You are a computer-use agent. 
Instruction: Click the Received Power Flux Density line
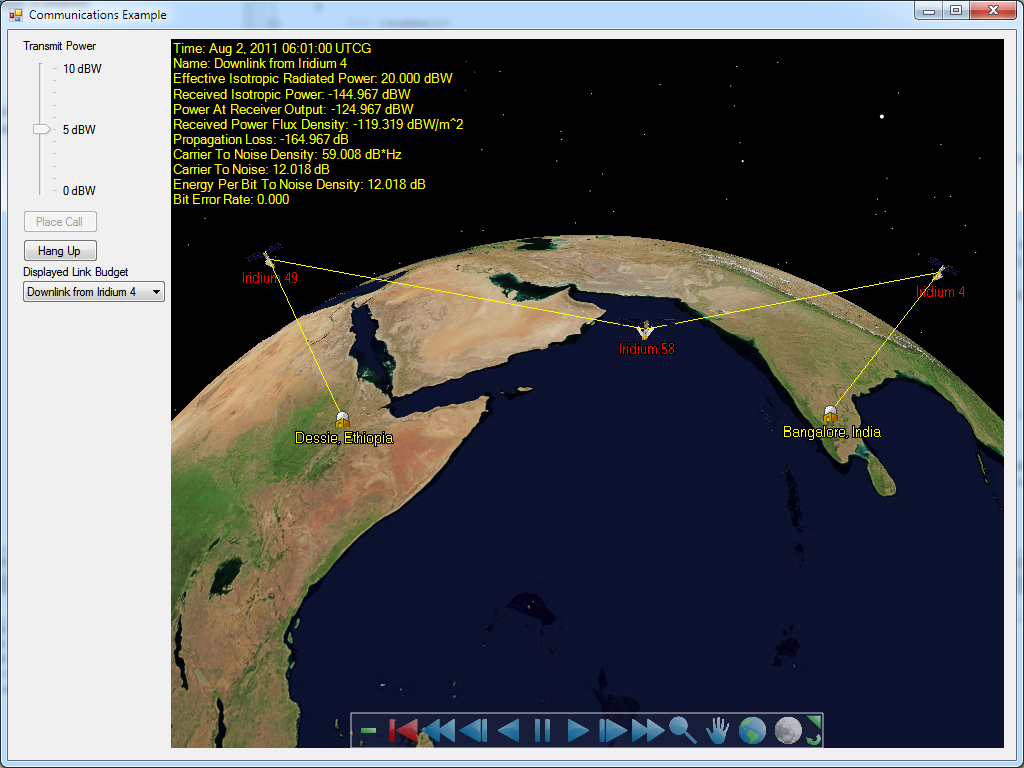(318, 124)
